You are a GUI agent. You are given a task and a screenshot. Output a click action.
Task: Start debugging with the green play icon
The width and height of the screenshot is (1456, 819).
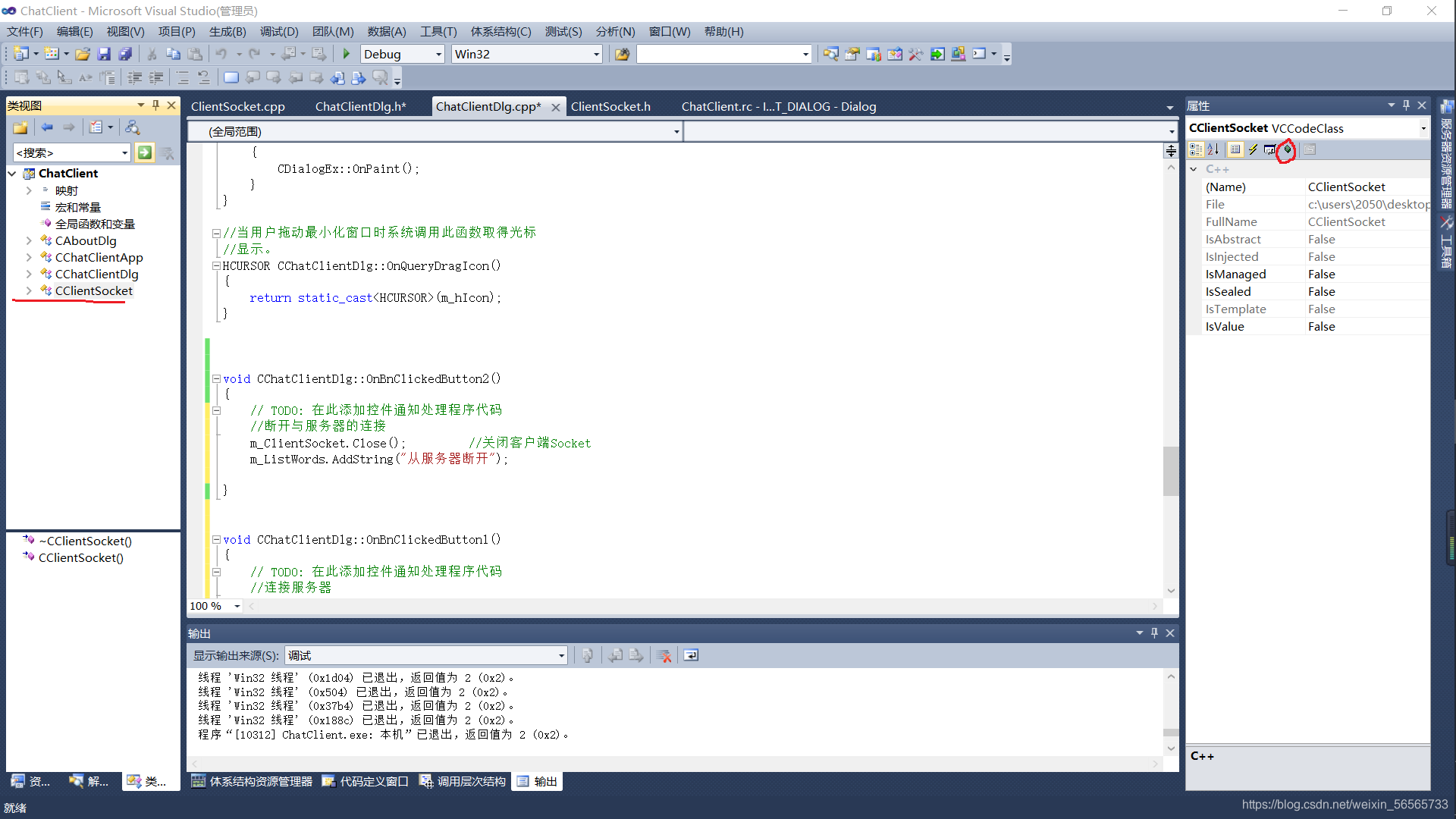coord(347,54)
